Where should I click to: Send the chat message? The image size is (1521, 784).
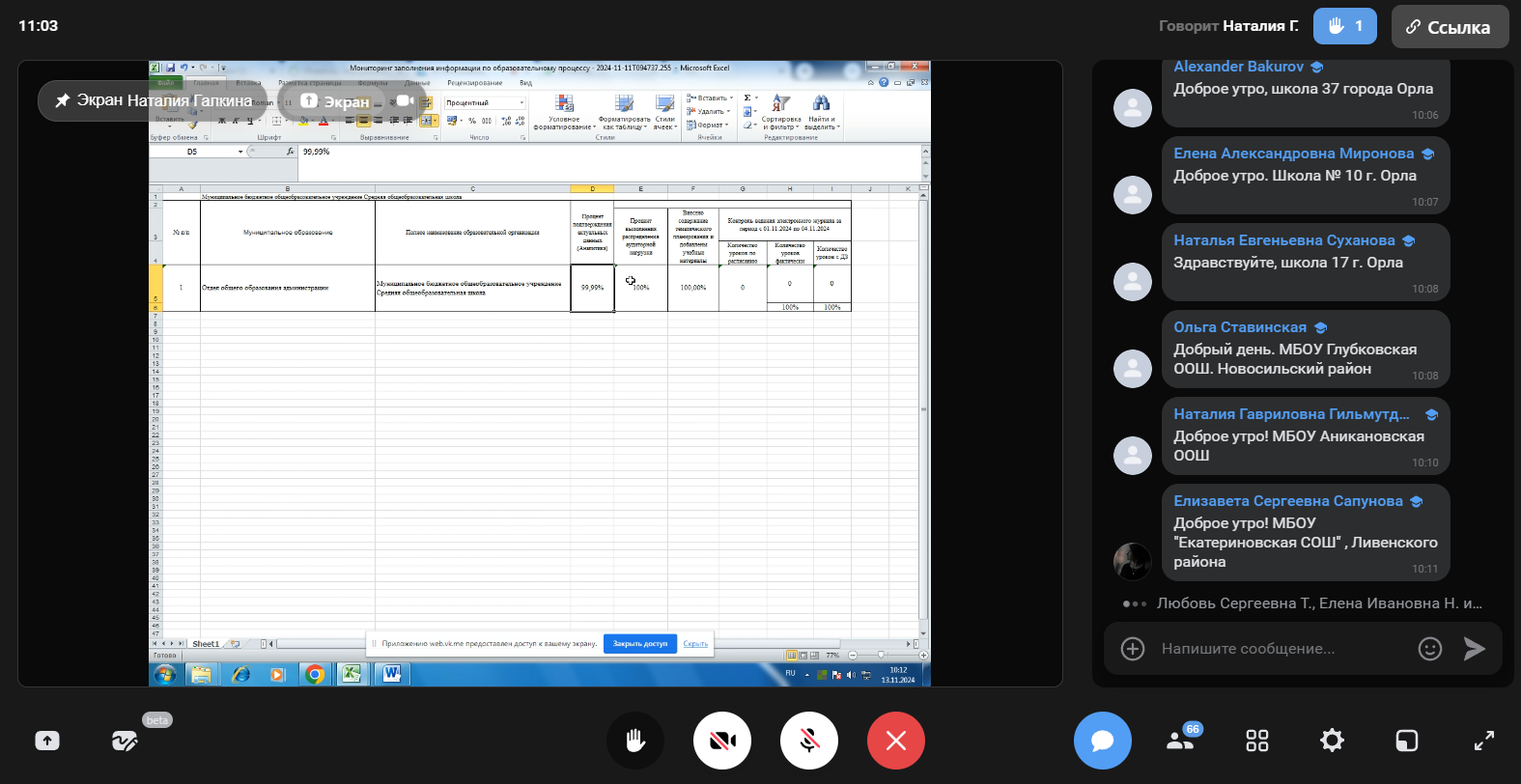(1474, 649)
